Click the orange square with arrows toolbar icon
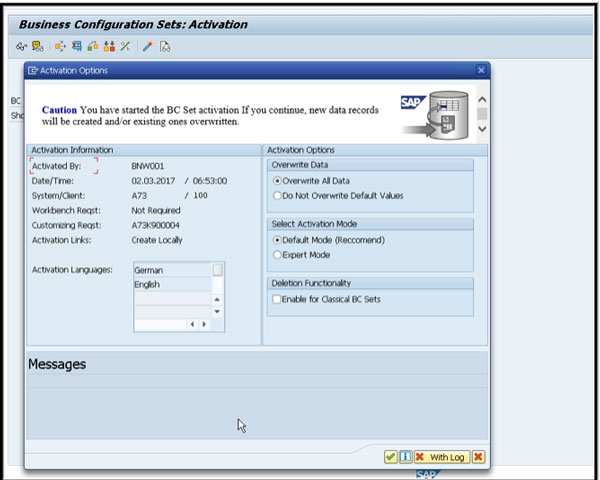The image size is (600, 480). (60, 47)
